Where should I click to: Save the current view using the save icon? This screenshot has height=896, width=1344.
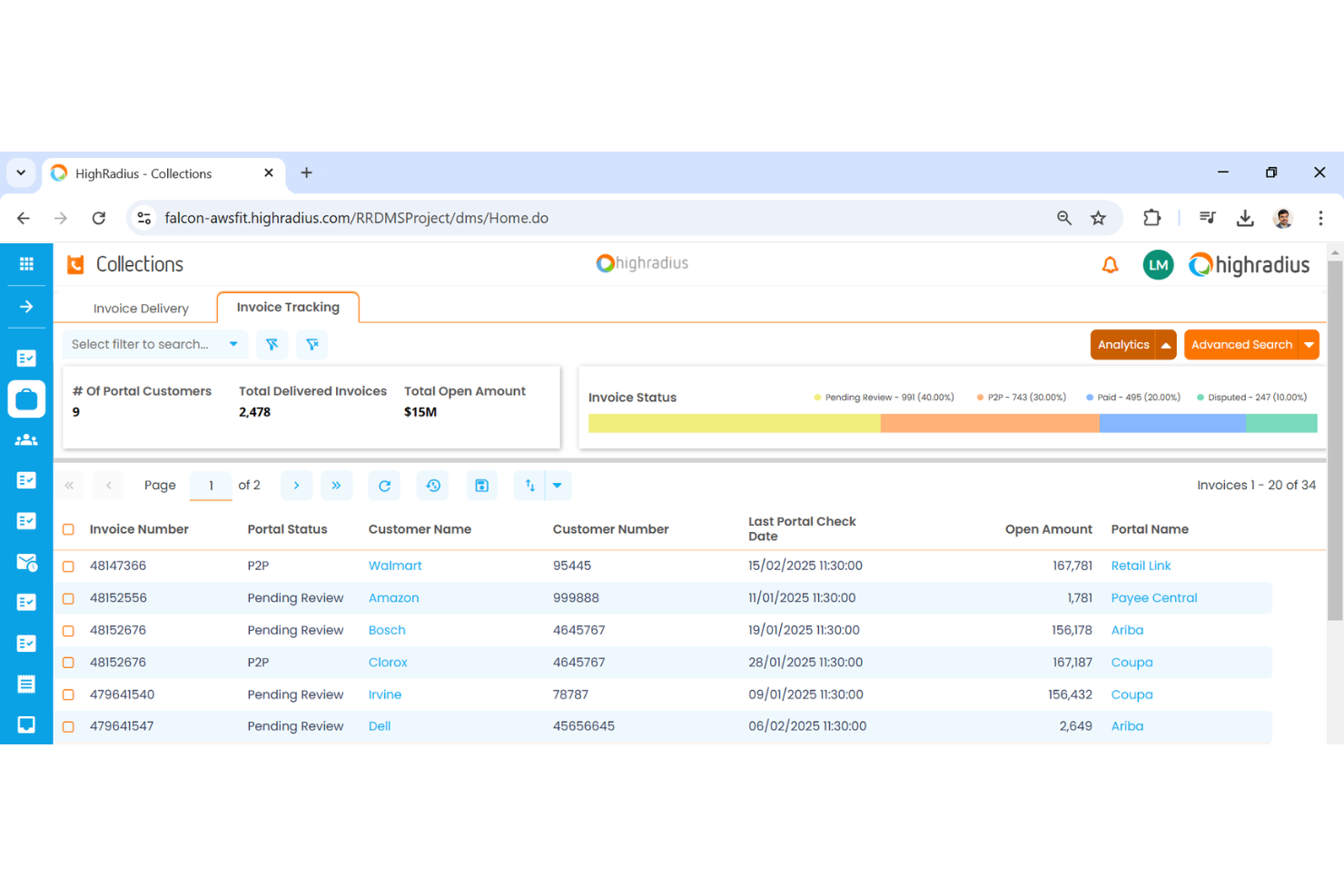(481, 485)
